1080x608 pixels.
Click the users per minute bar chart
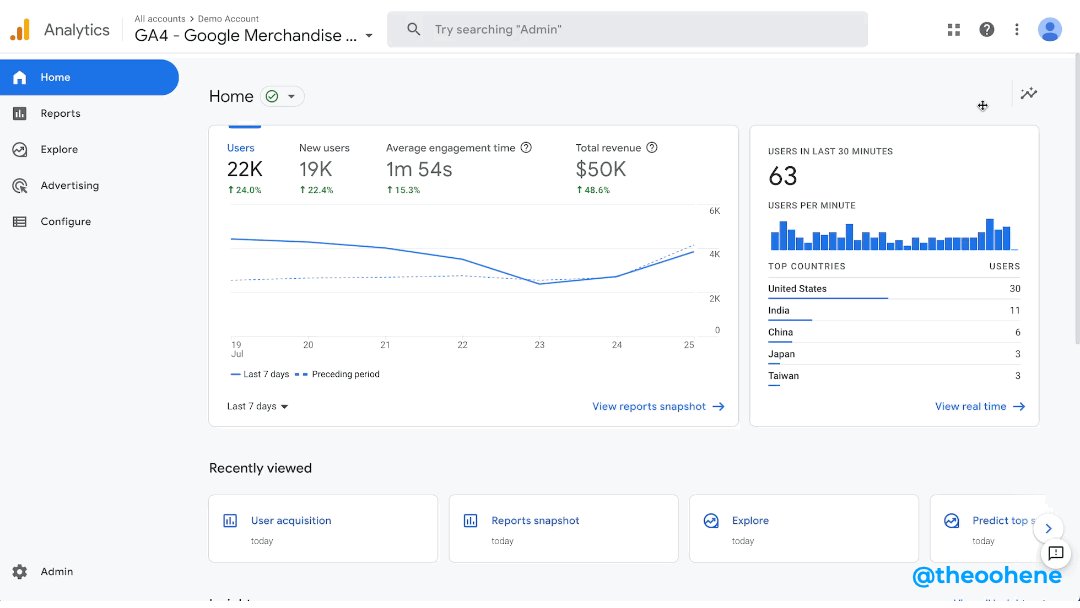[893, 234]
